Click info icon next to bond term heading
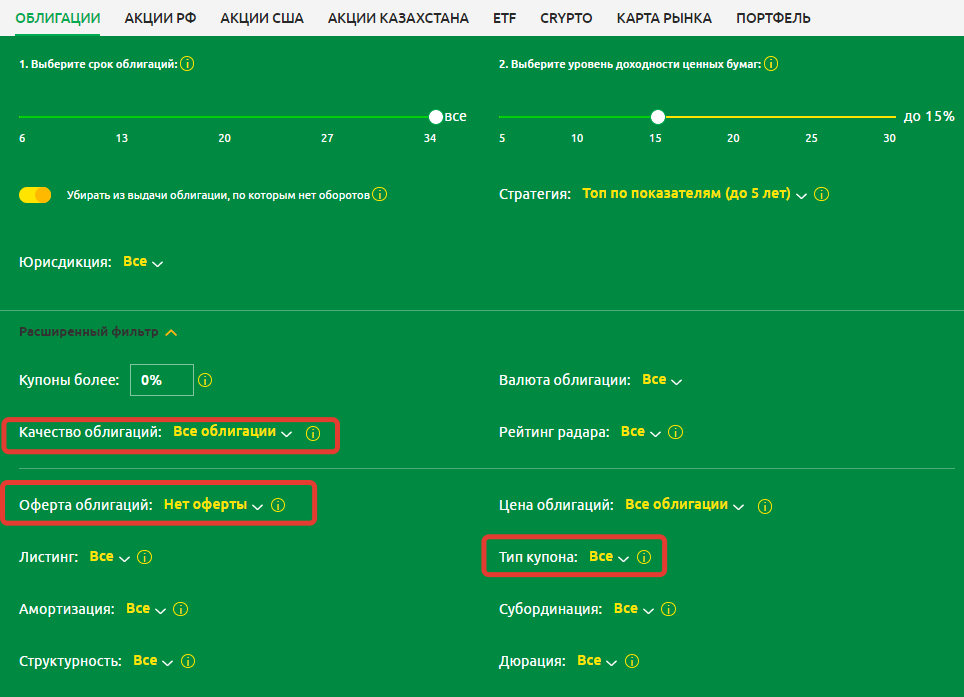The width and height of the screenshot is (964, 697). pyautogui.click(x=187, y=64)
